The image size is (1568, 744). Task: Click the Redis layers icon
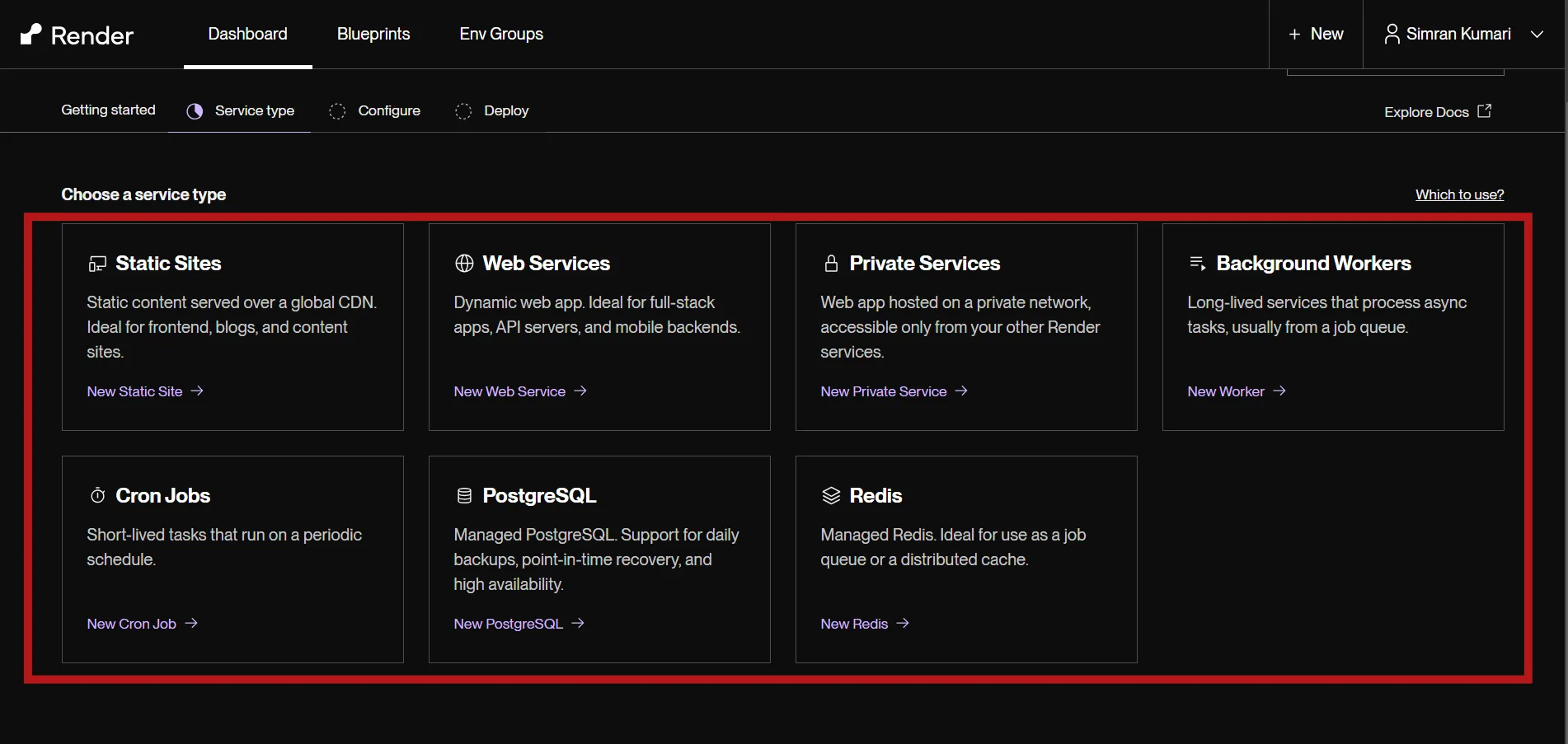pyautogui.click(x=830, y=494)
